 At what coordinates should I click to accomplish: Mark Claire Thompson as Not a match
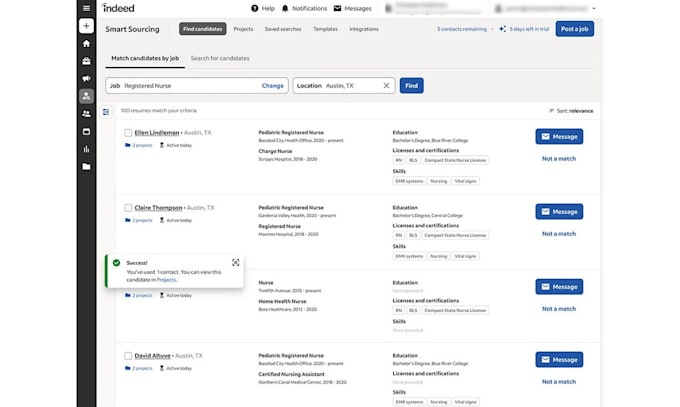[559, 234]
